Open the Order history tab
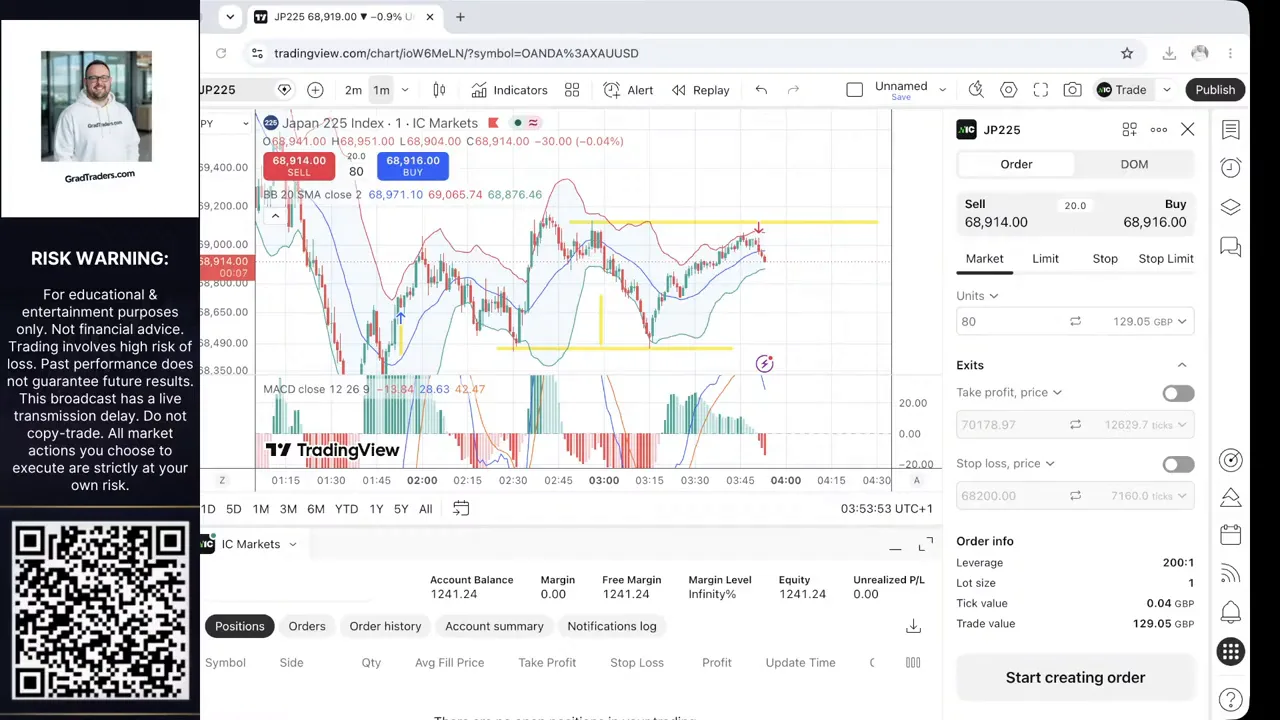Viewport: 1280px width, 720px height. [385, 626]
